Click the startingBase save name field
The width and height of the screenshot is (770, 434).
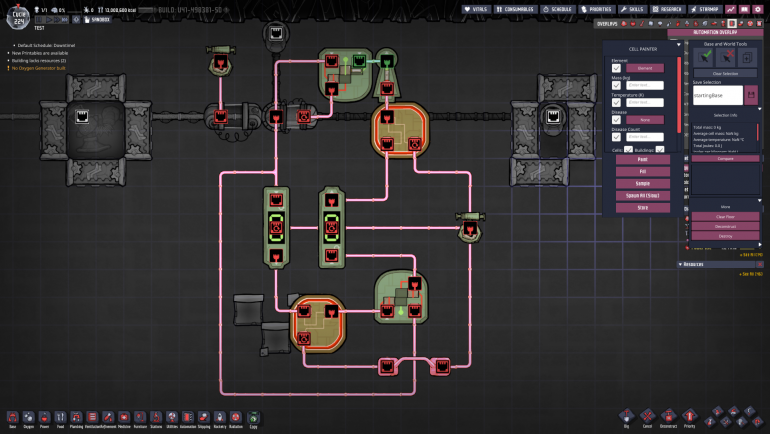[x=717, y=95]
